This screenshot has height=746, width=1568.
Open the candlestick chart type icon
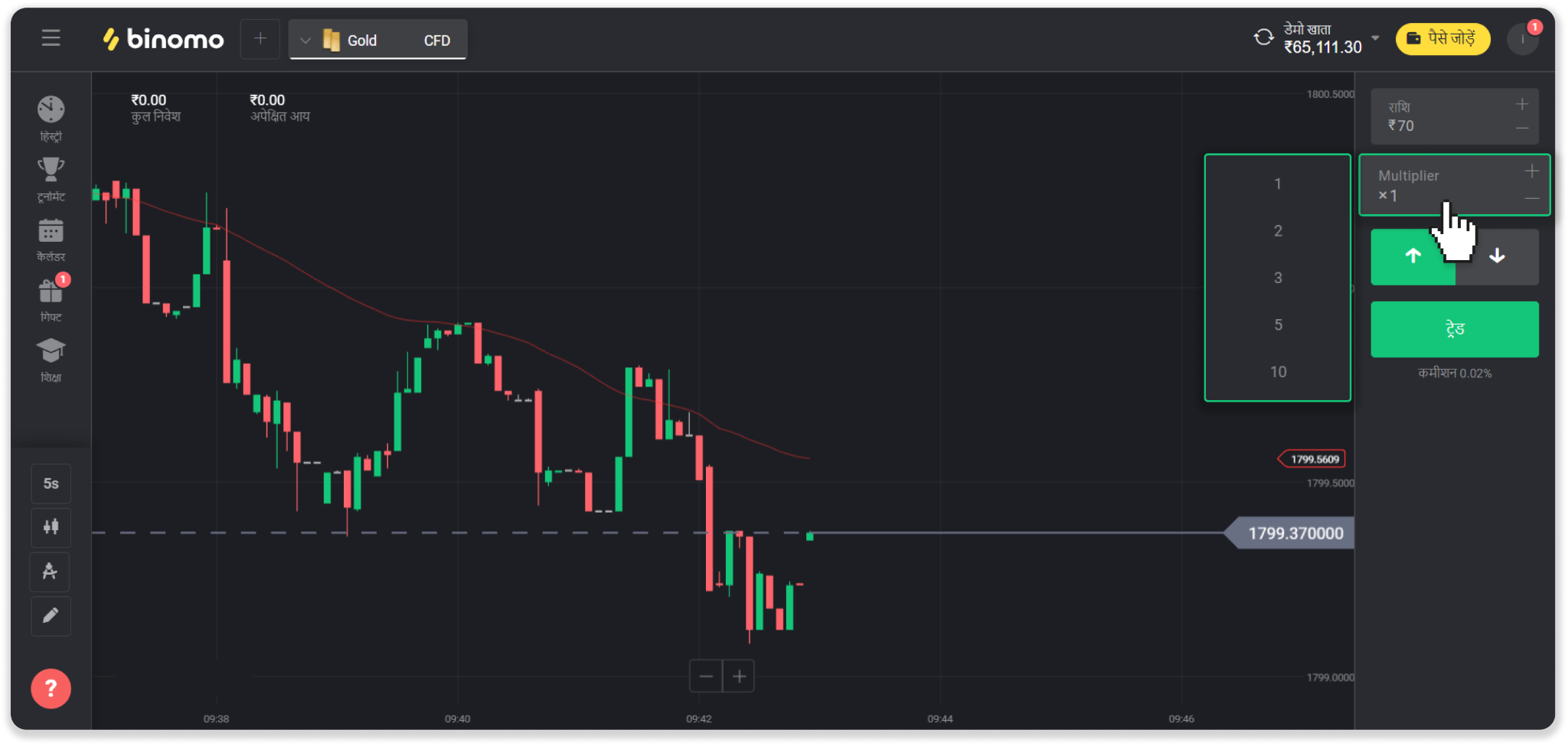(51, 527)
